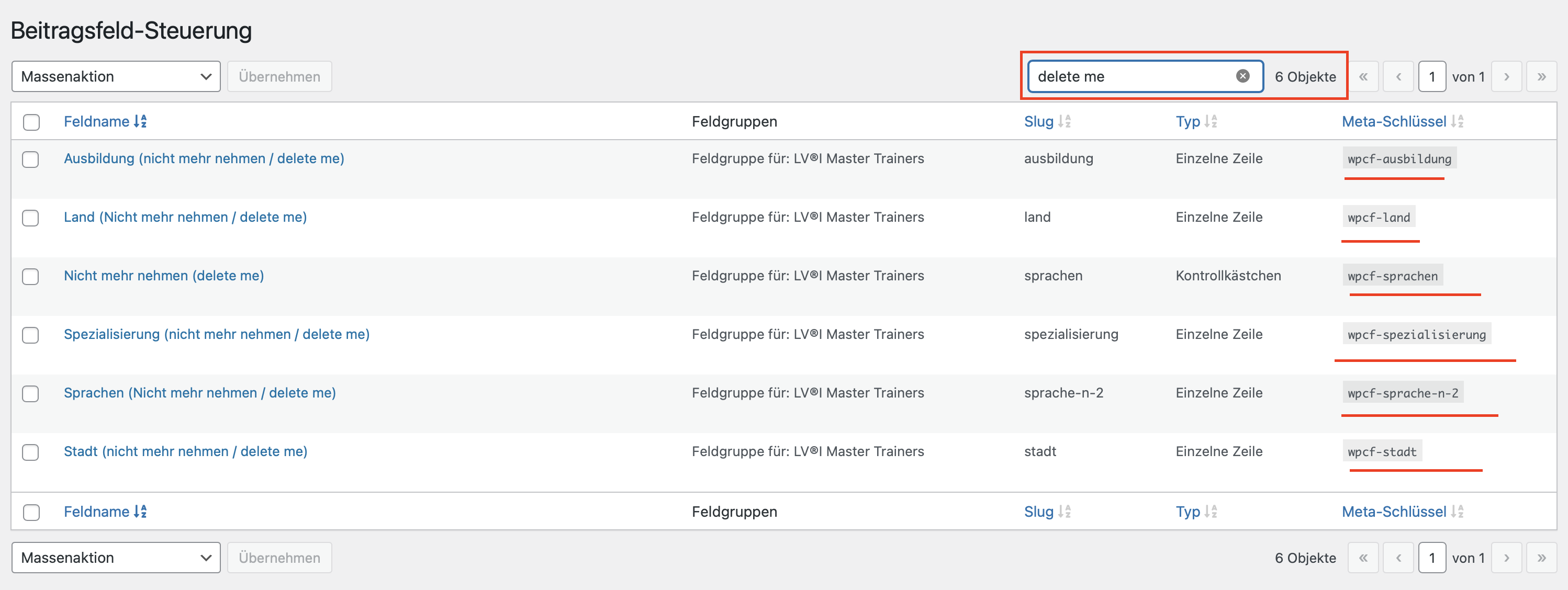
Task: Sort by the bottom Feldname header link
Action: pos(97,512)
